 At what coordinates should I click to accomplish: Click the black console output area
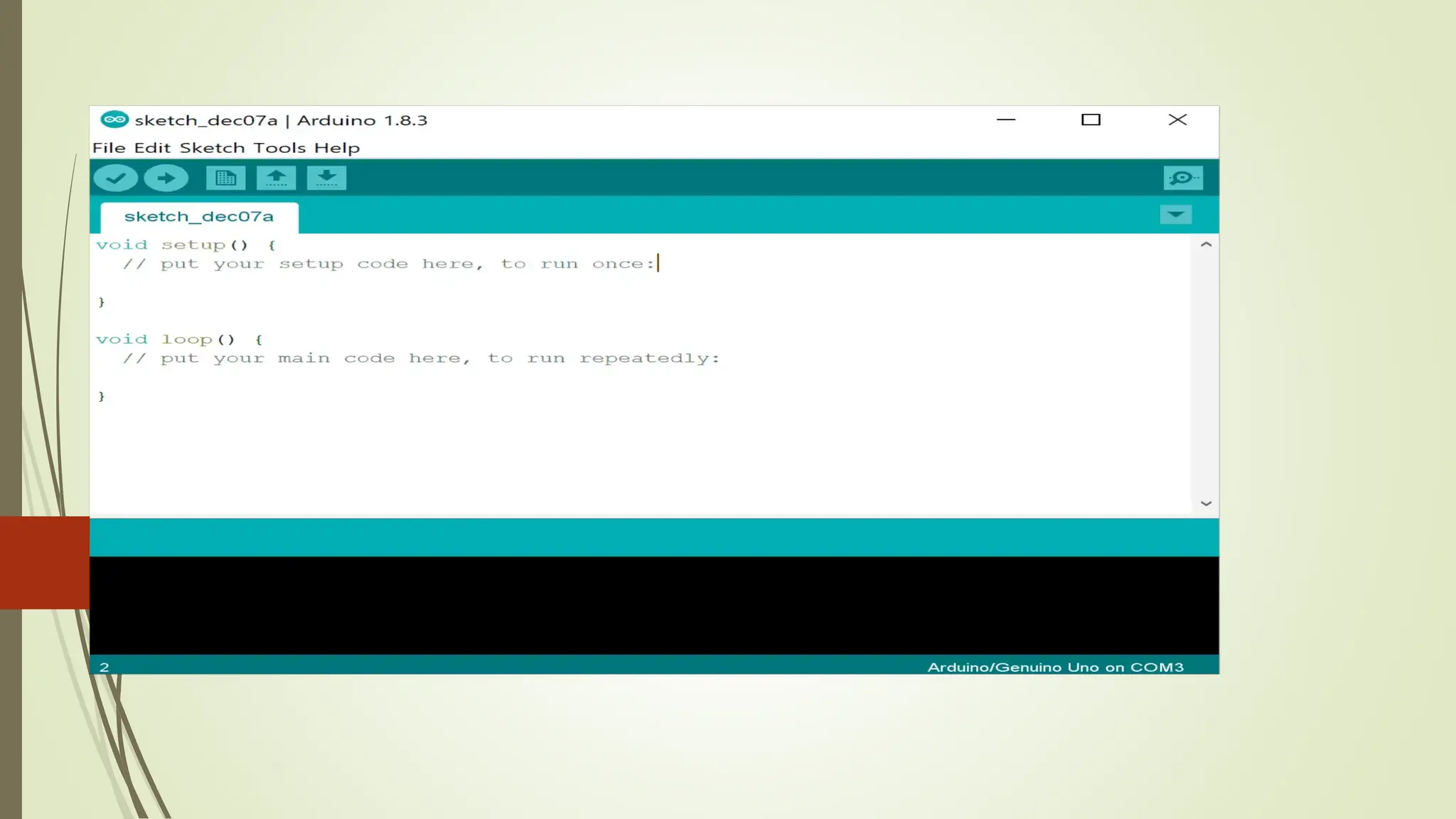pos(654,605)
